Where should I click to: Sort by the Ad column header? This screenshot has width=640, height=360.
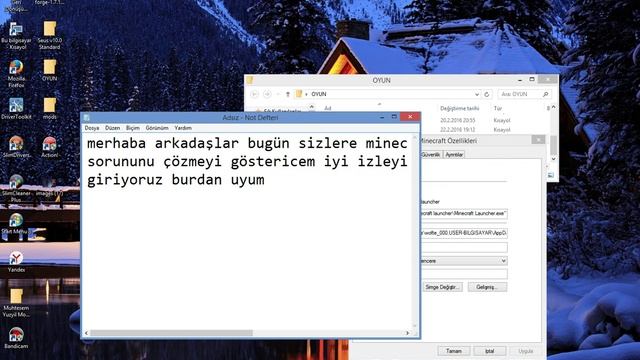pos(328,109)
